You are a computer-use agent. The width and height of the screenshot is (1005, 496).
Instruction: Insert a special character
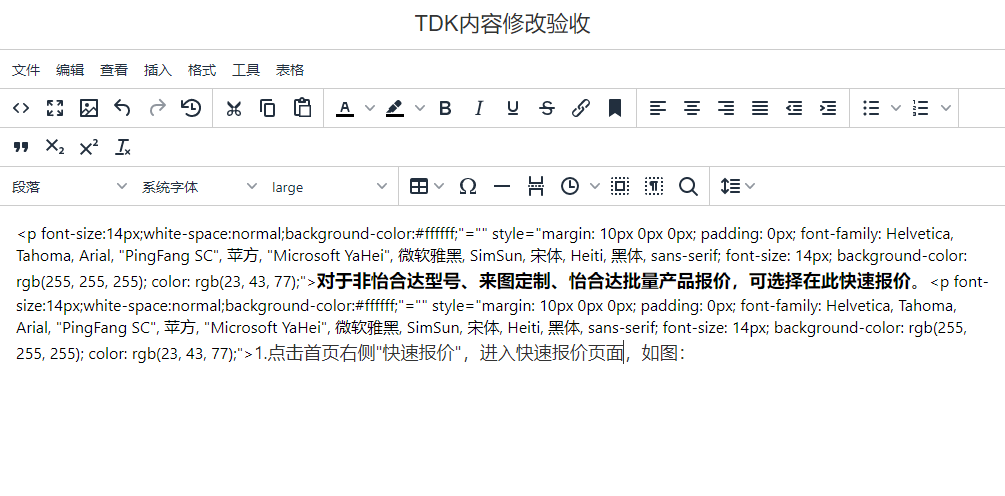click(469, 186)
